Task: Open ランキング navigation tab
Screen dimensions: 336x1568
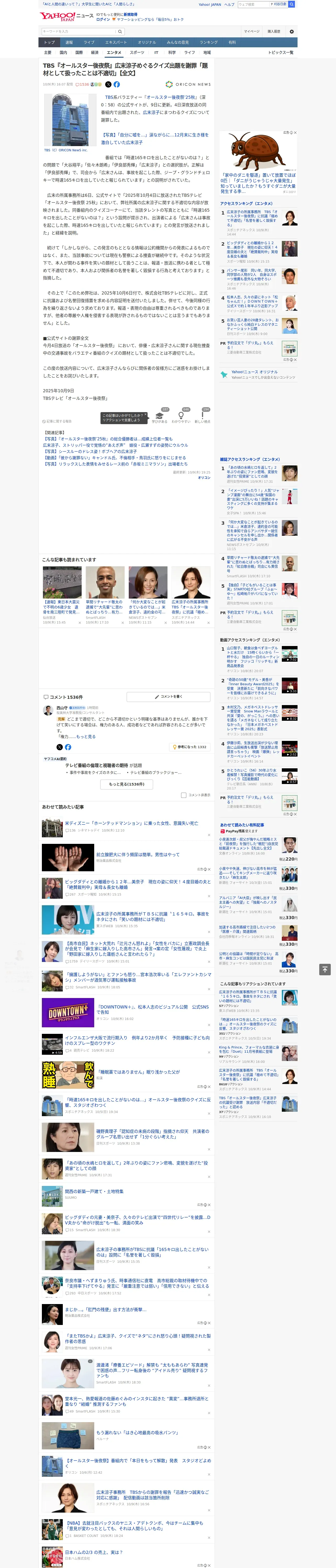Action: 209,43
